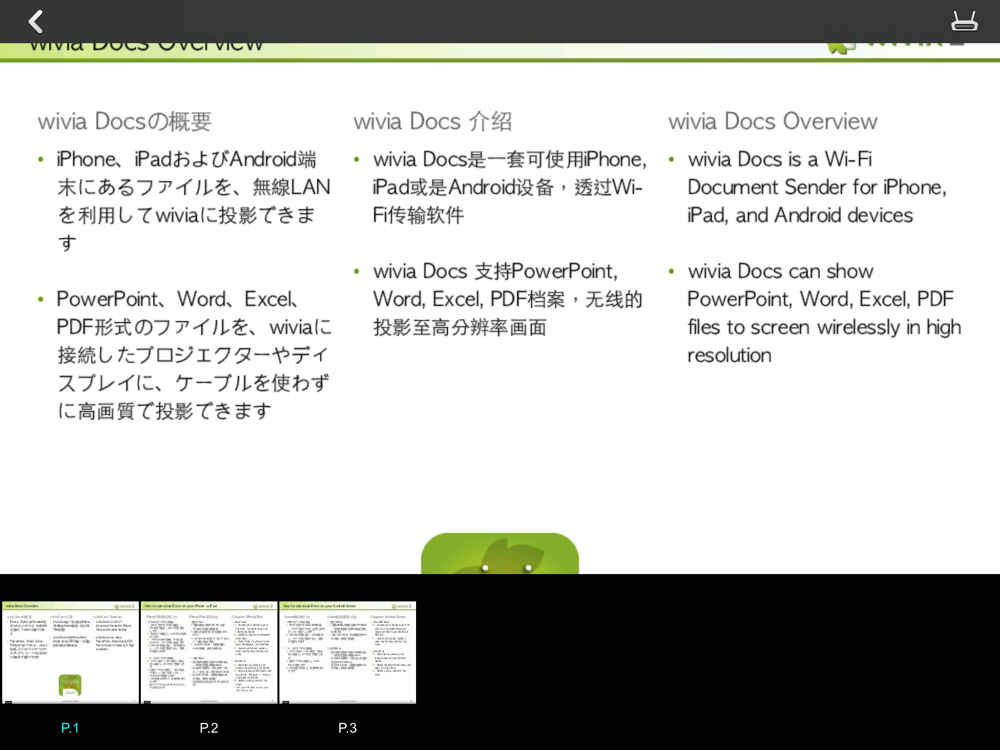The width and height of the screenshot is (1000, 750).
Task: Click the heading "wivia Docs Overview" in the right column
Action: [x=773, y=121]
